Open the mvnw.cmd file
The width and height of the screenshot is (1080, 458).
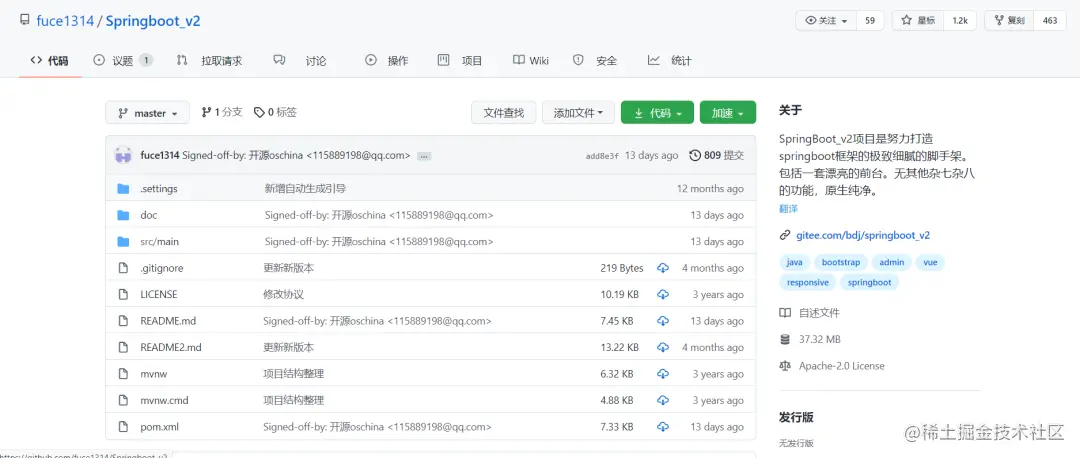[x=164, y=400]
